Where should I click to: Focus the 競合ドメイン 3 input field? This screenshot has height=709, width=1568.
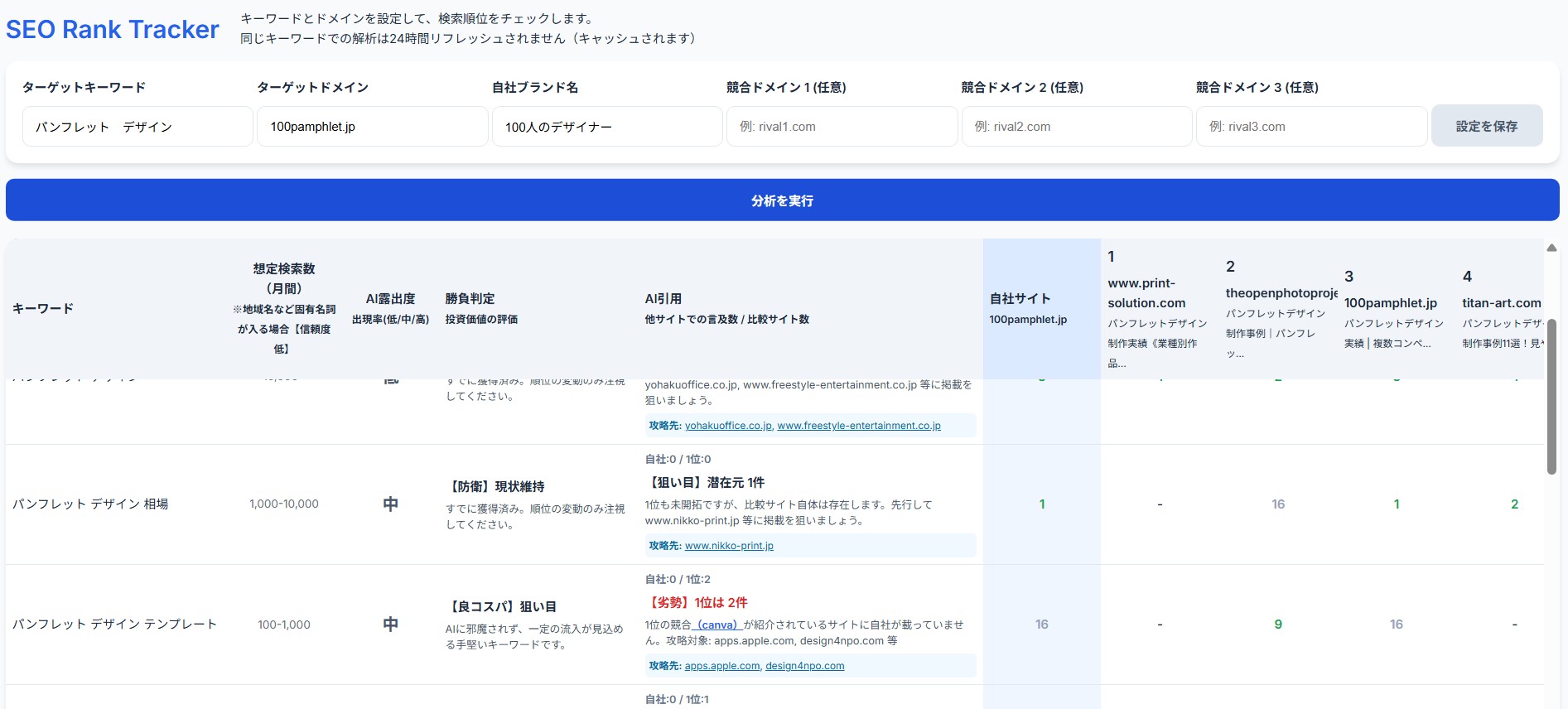[1311, 127]
